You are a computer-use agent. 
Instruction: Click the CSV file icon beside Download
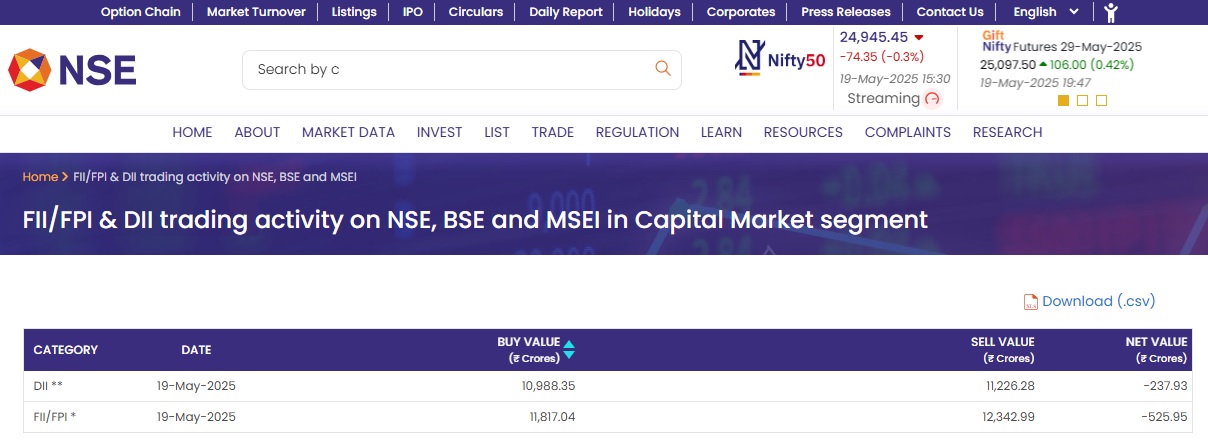pyautogui.click(x=1030, y=302)
